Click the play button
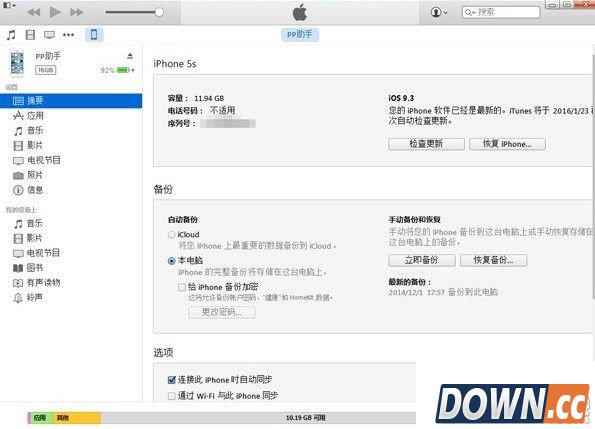 55,12
